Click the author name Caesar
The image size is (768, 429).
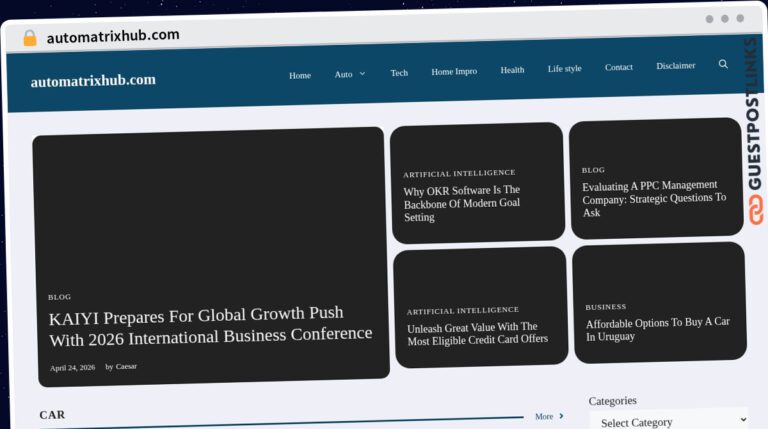pos(126,366)
